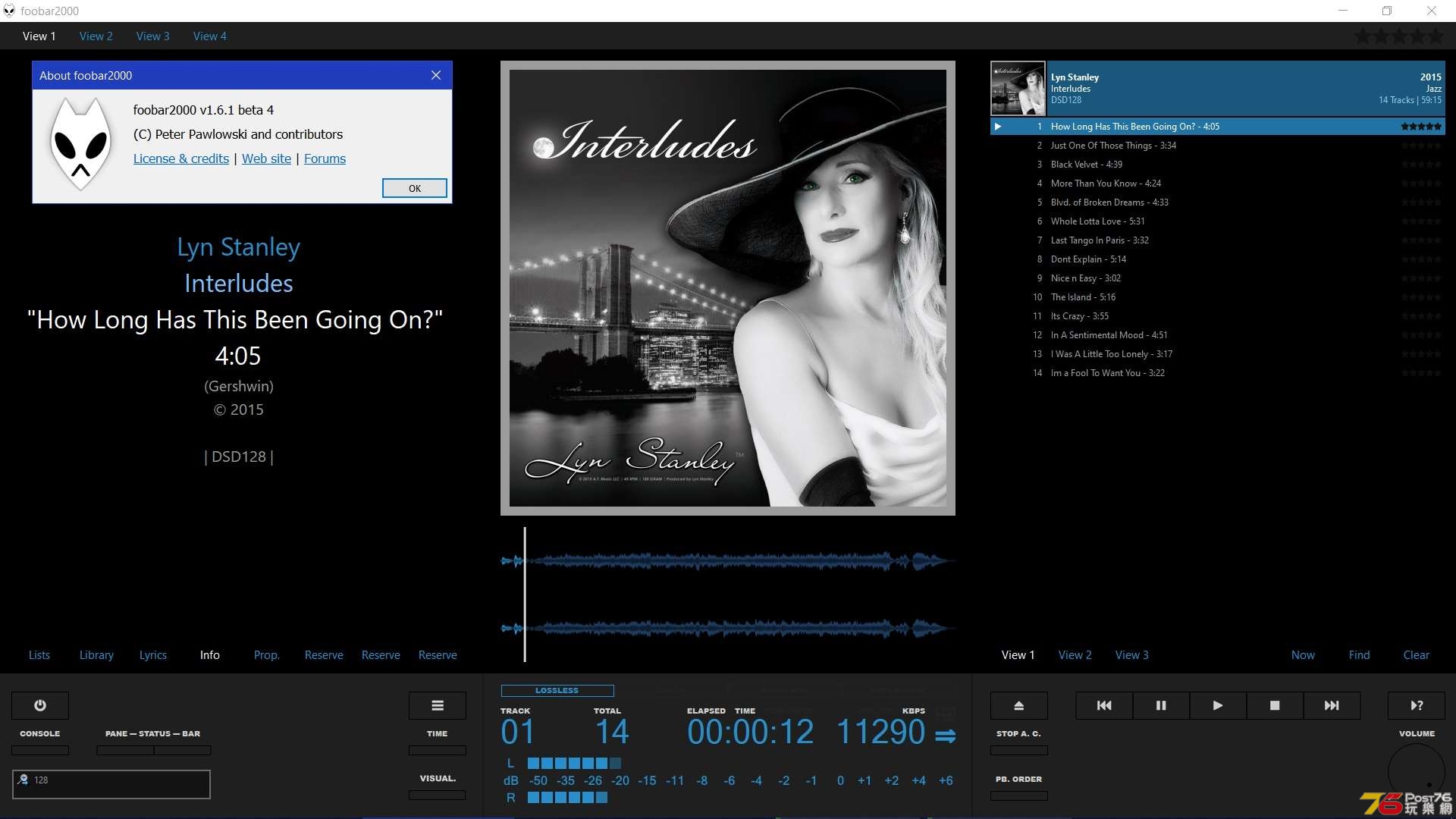Switch playlist panel to View 3
The height and width of the screenshot is (819, 1456).
coord(1132,654)
